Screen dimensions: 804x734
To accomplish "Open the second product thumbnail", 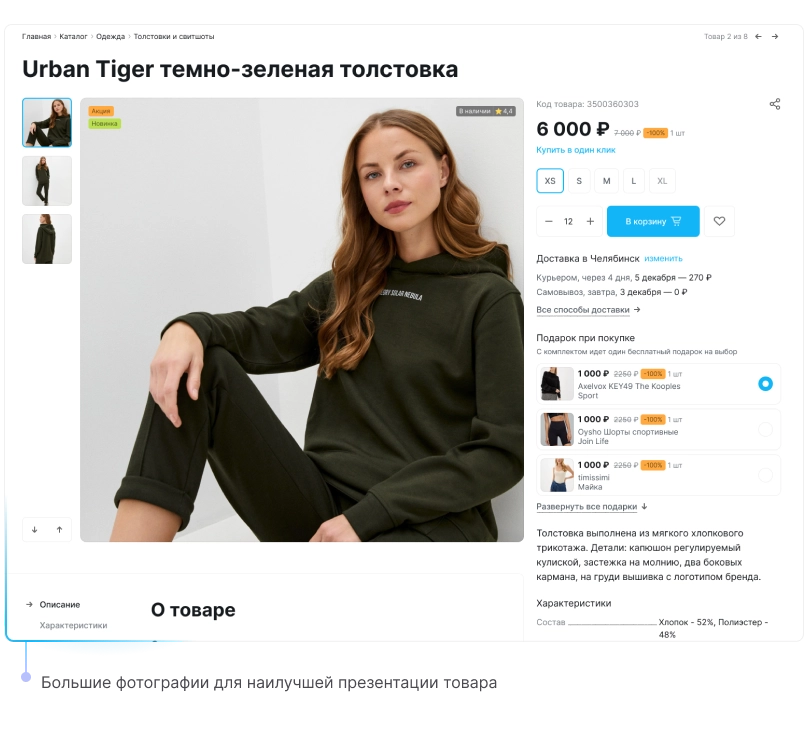I will (x=47, y=181).
